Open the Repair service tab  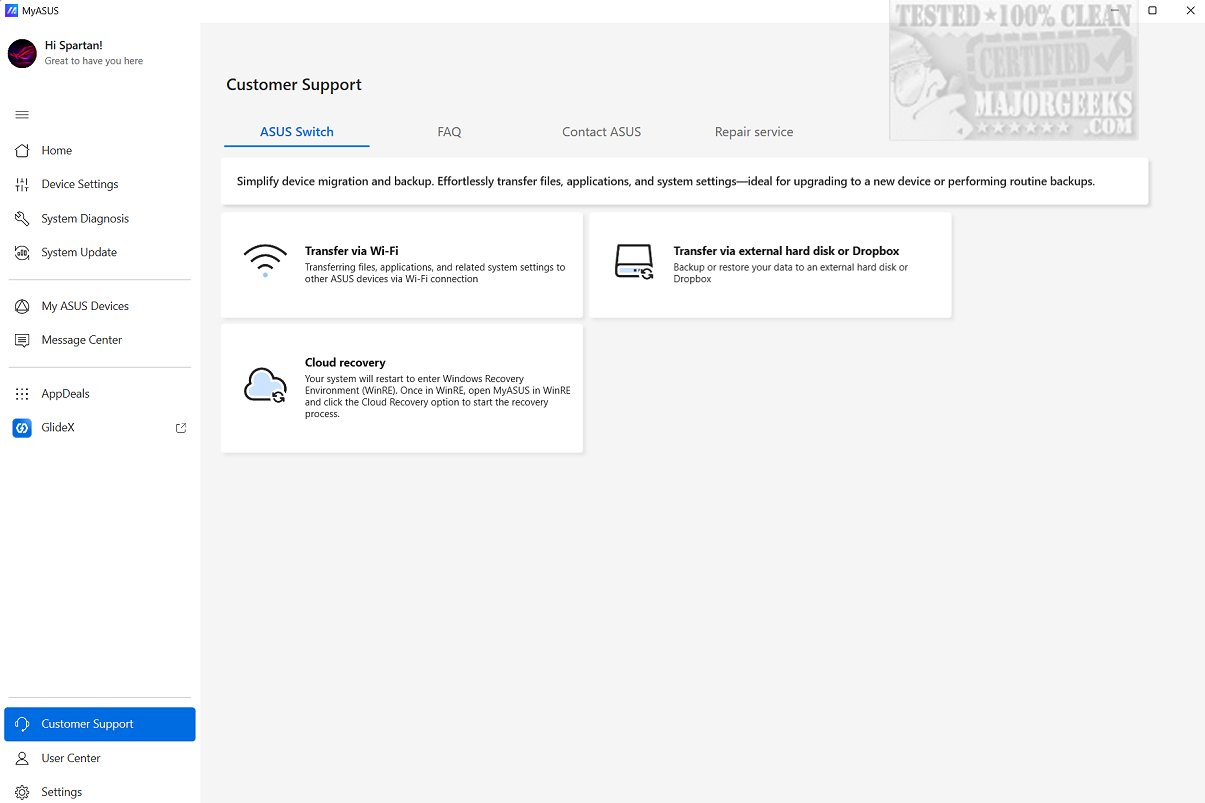coord(754,131)
